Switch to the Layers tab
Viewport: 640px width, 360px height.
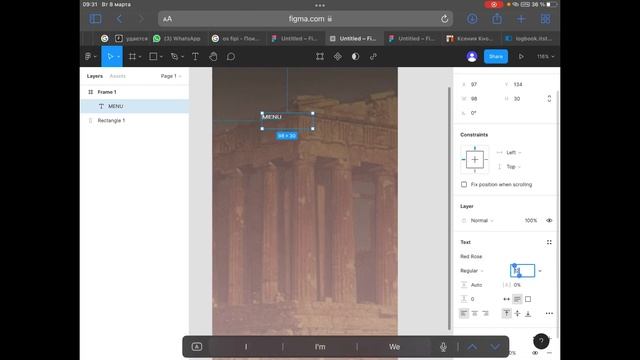(x=95, y=76)
